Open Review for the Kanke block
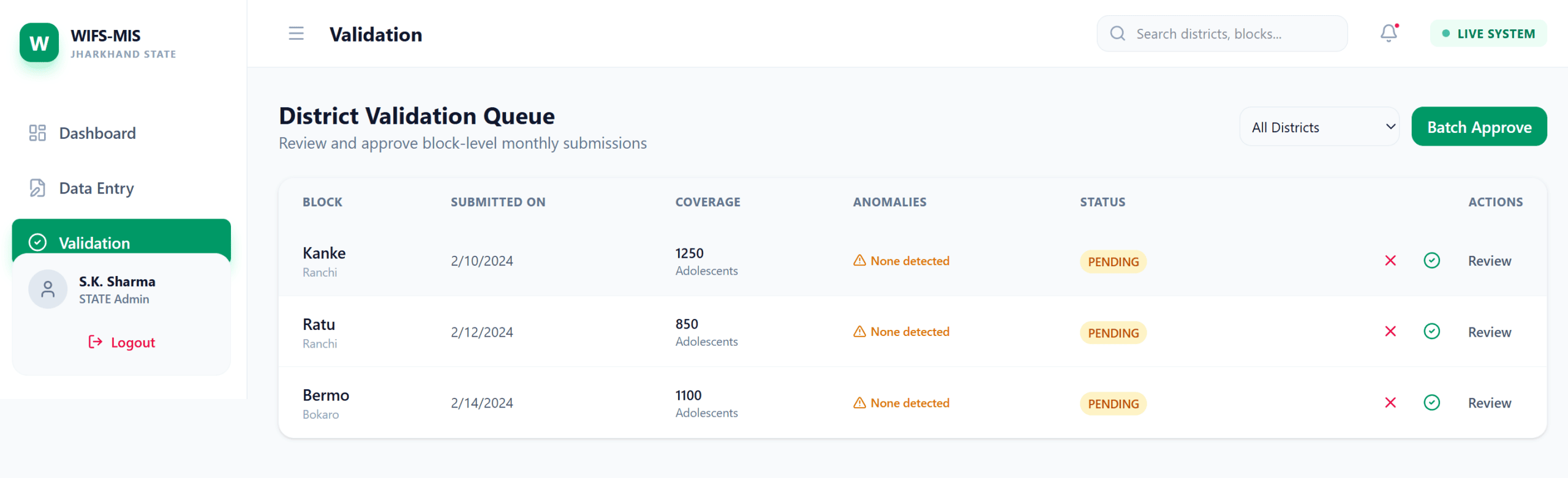 1489,261
